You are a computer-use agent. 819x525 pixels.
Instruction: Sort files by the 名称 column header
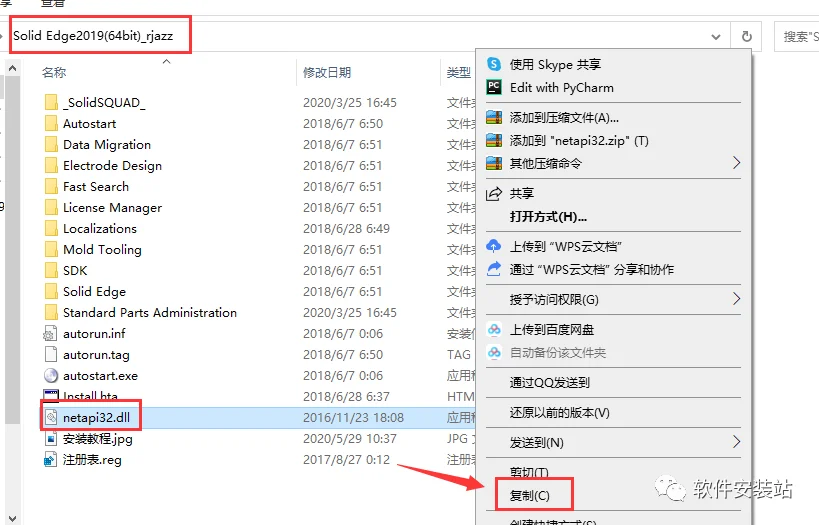click(x=54, y=73)
